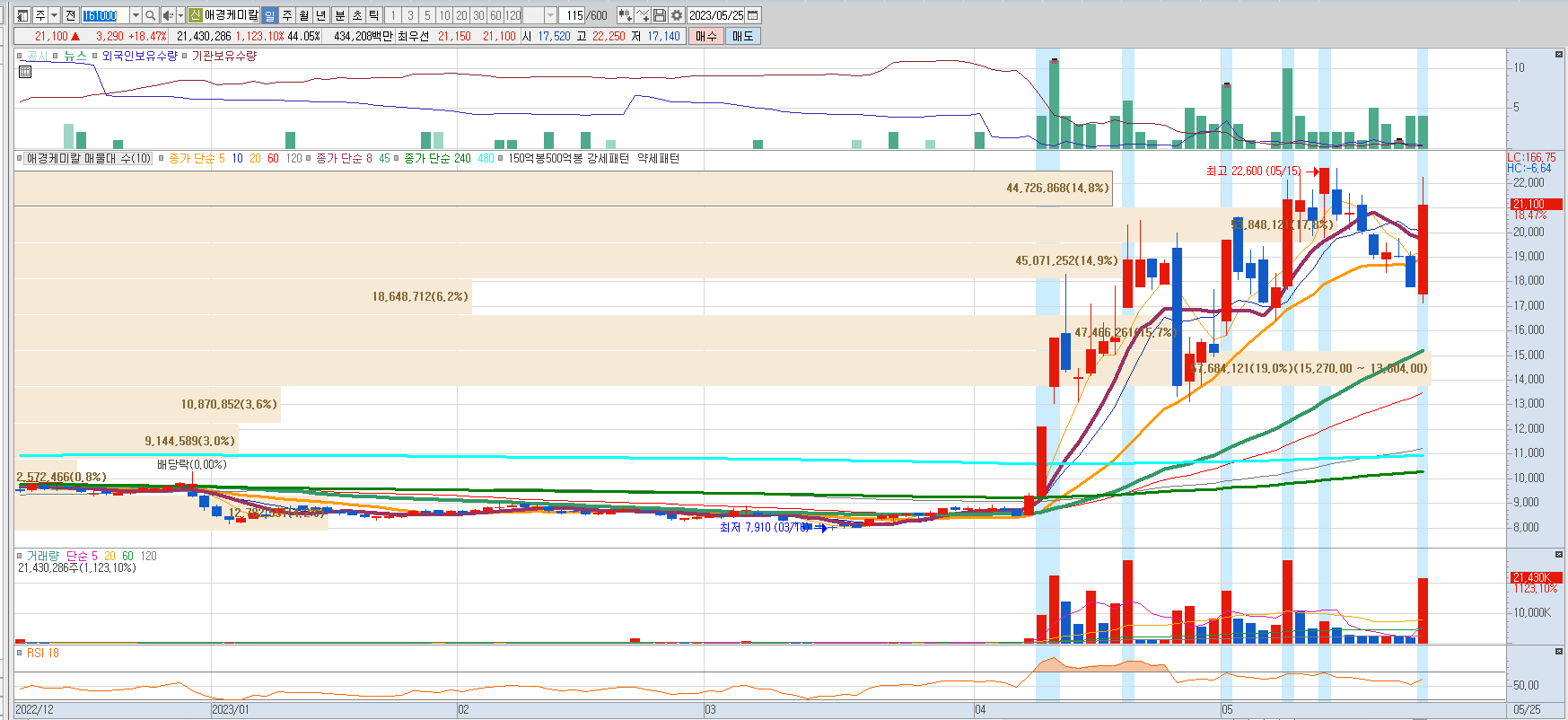Choose the 3 interval button
This screenshot has height=720, width=1568.
point(410,15)
